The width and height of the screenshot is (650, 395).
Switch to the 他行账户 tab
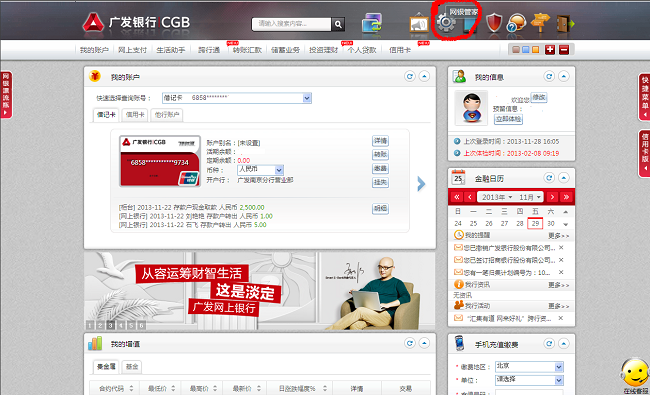click(167, 115)
